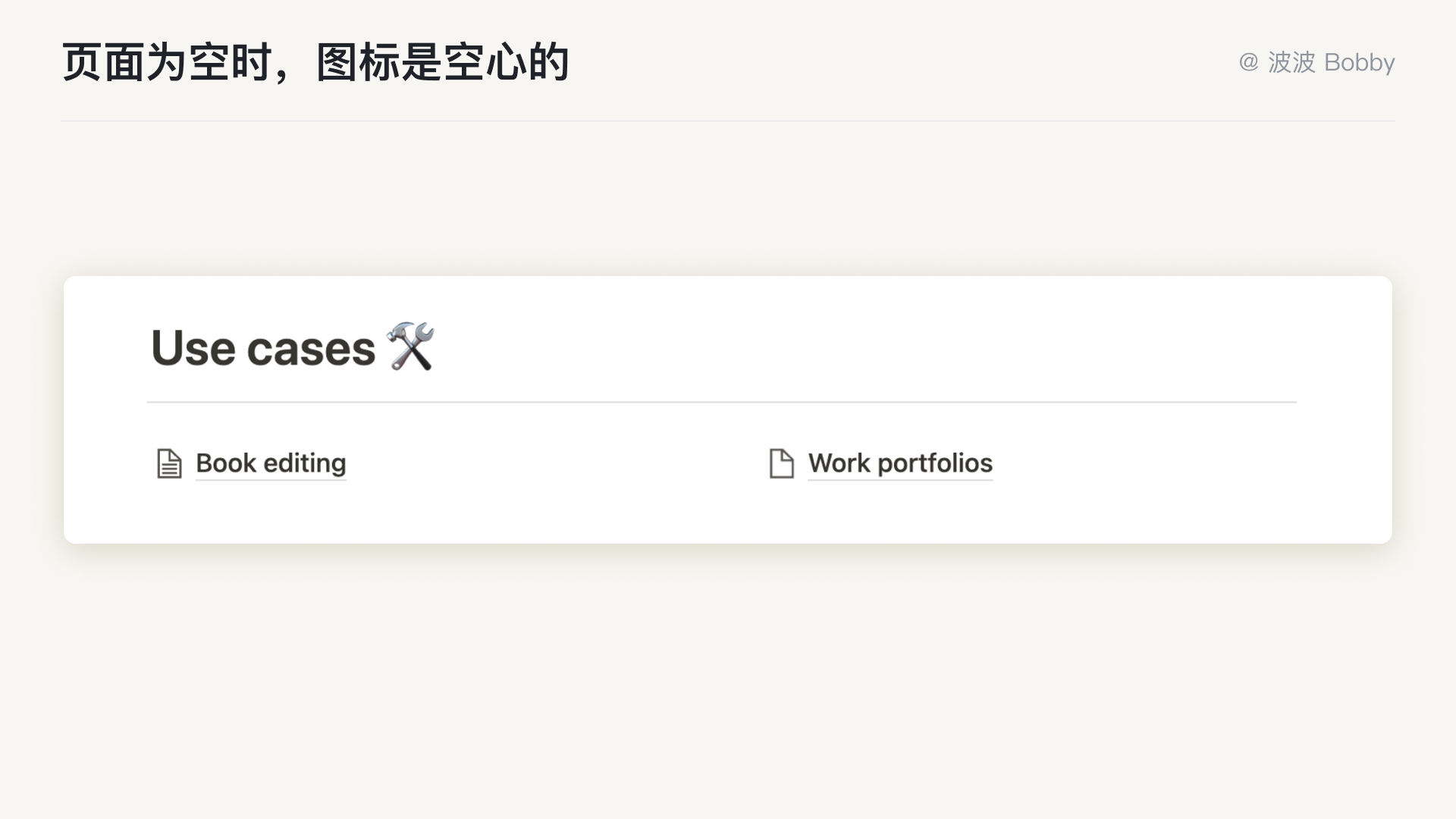Open the Book editing page link
The width and height of the screenshot is (1456, 819).
271,463
